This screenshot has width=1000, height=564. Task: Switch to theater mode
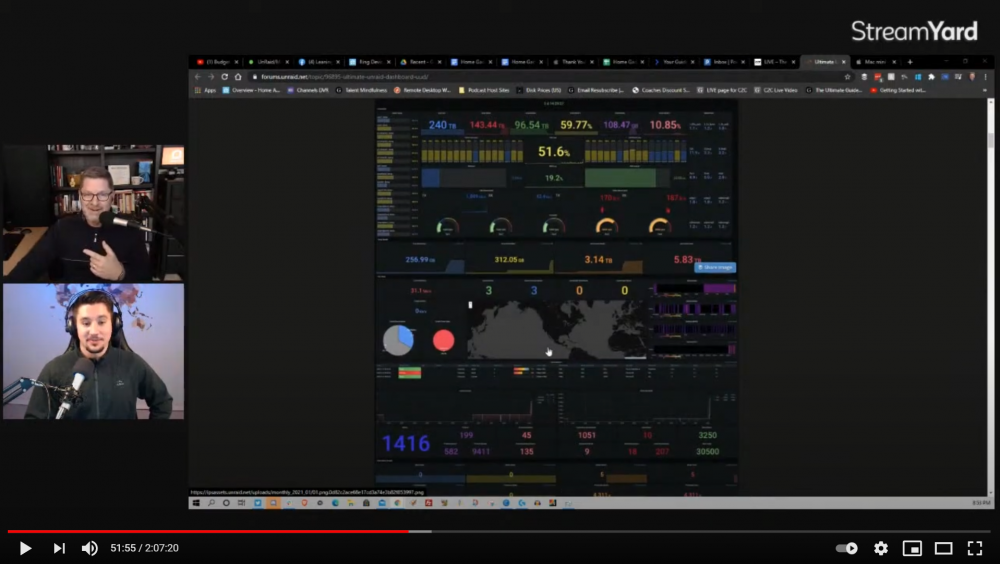(943, 548)
